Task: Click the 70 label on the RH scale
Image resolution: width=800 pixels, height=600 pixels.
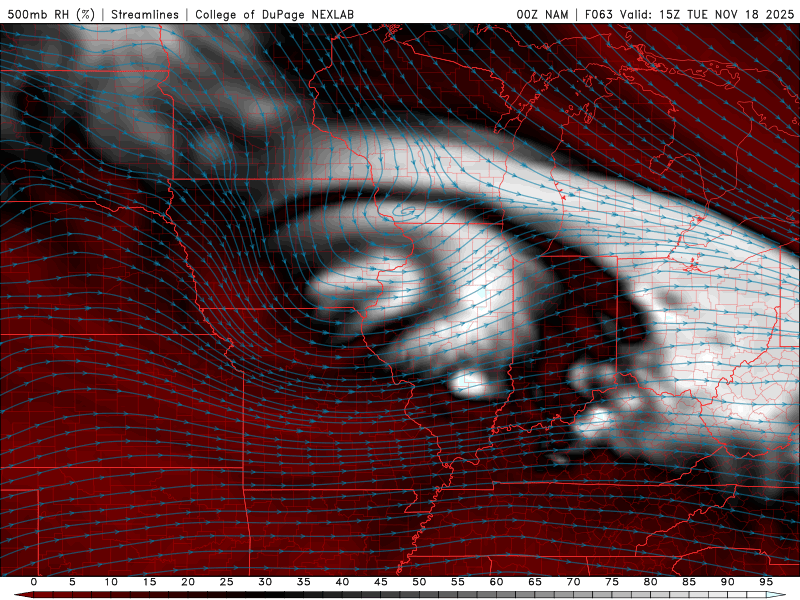Action: (573, 582)
